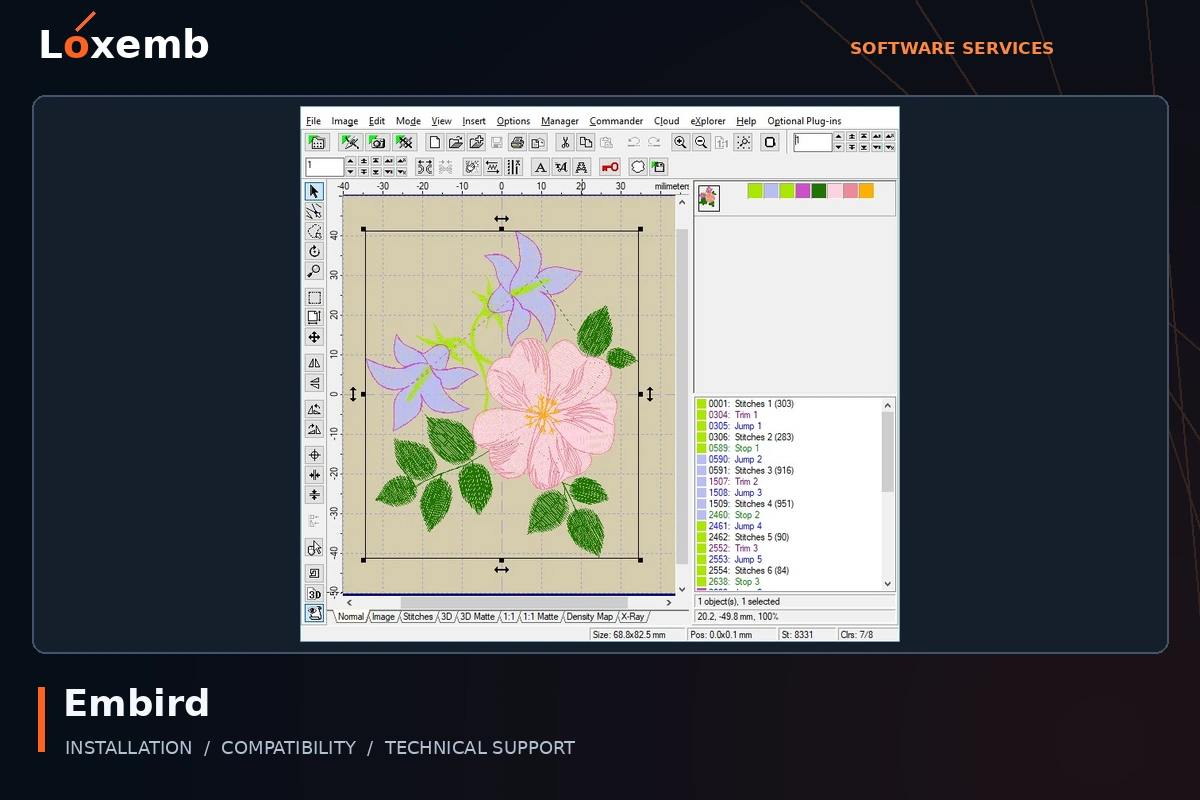Image resolution: width=1200 pixels, height=800 pixels.
Task: Open the Mode menu
Action: point(408,121)
